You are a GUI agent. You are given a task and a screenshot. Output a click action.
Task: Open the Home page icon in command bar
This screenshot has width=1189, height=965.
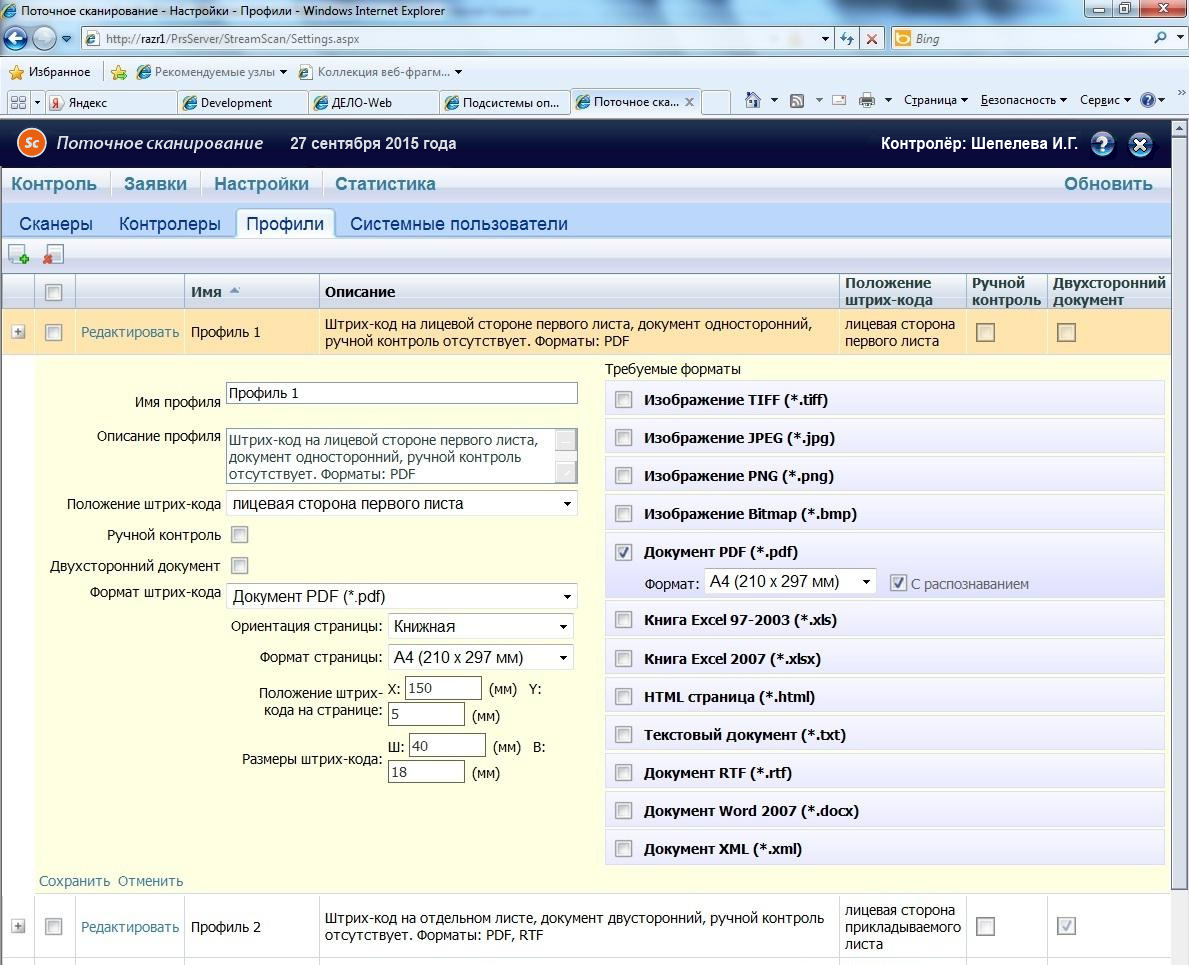coord(752,100)
